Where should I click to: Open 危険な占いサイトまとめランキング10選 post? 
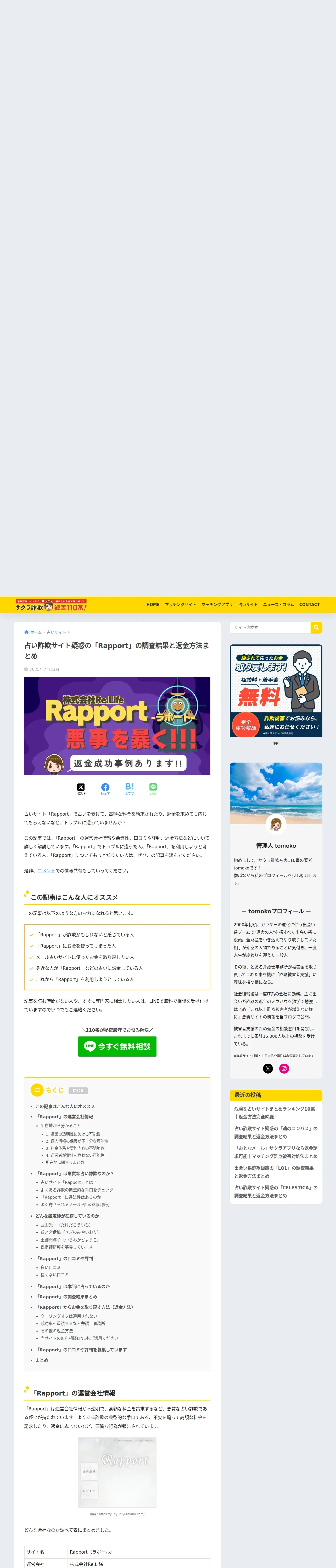[x=276, y=1113]
